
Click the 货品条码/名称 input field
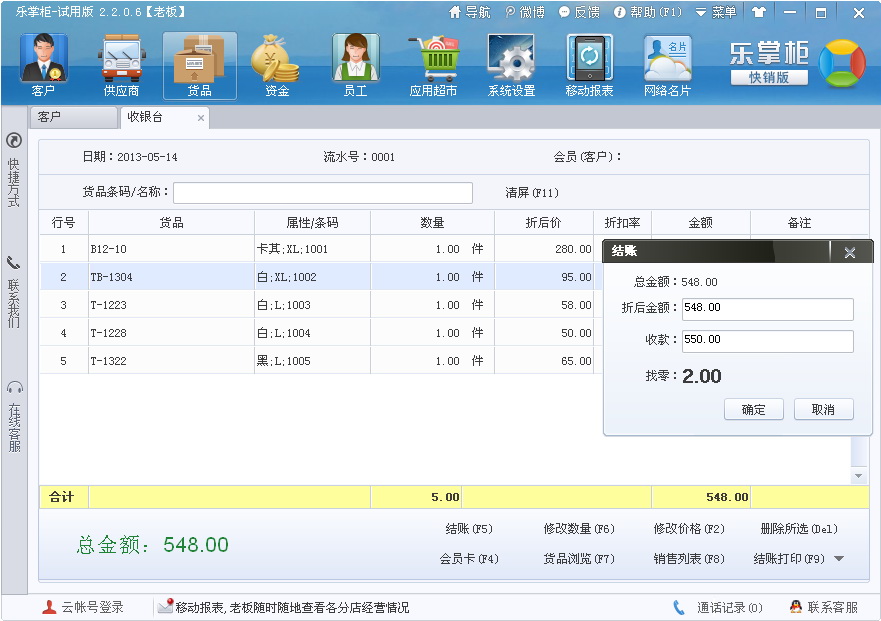(323, 193)
